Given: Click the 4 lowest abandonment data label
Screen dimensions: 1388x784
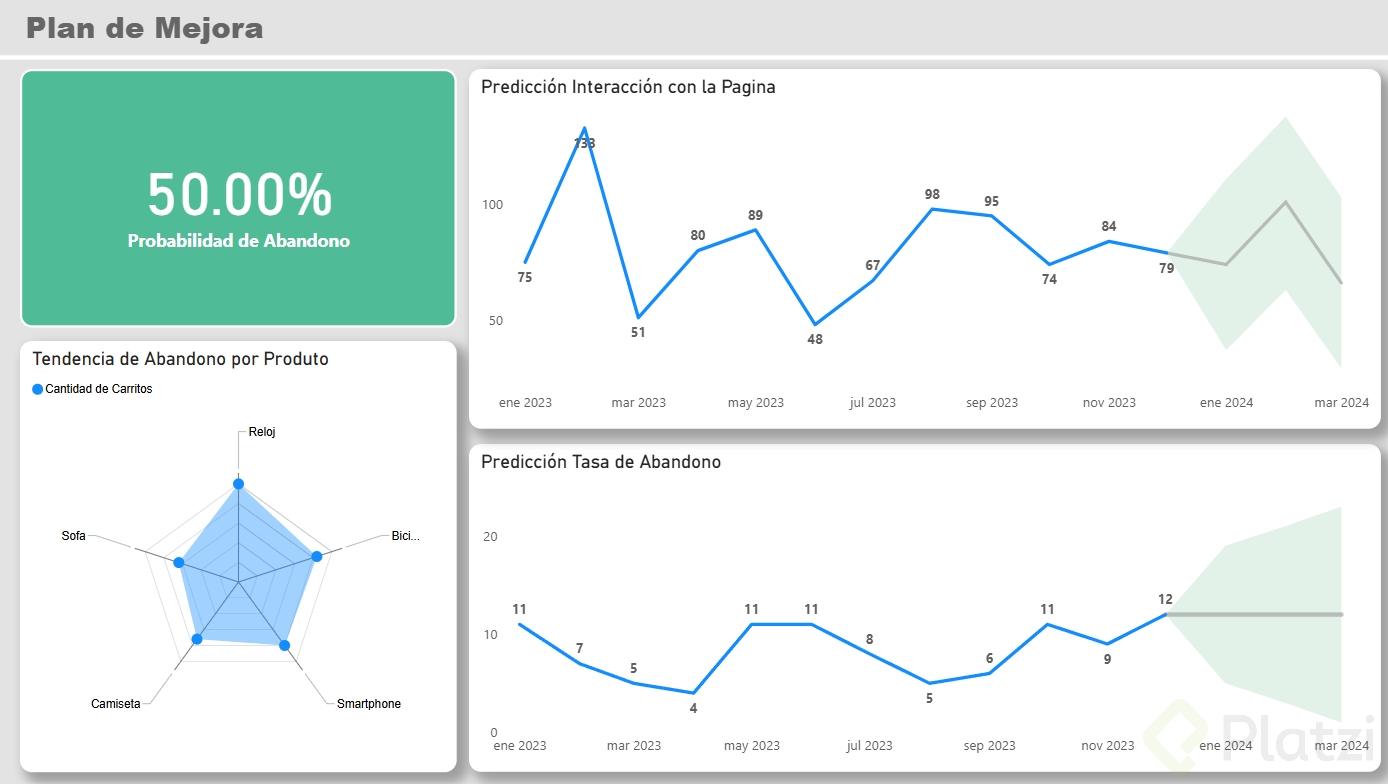Looking at the screenshot, I should tap(693, 708).
